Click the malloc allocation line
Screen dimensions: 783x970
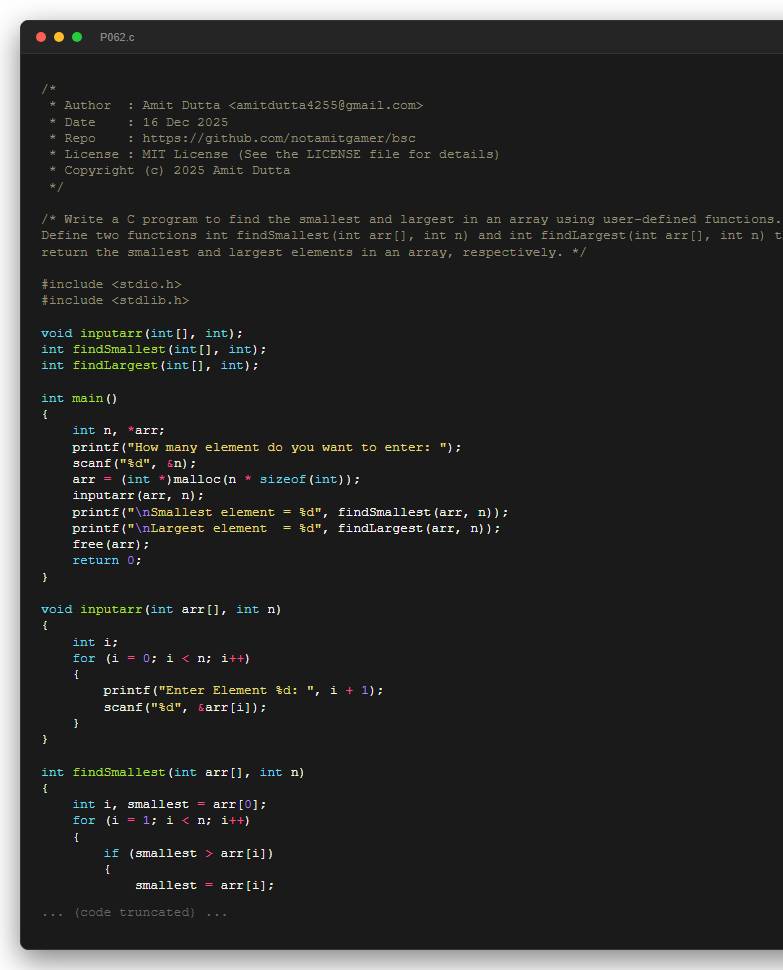tap(216, 479)
